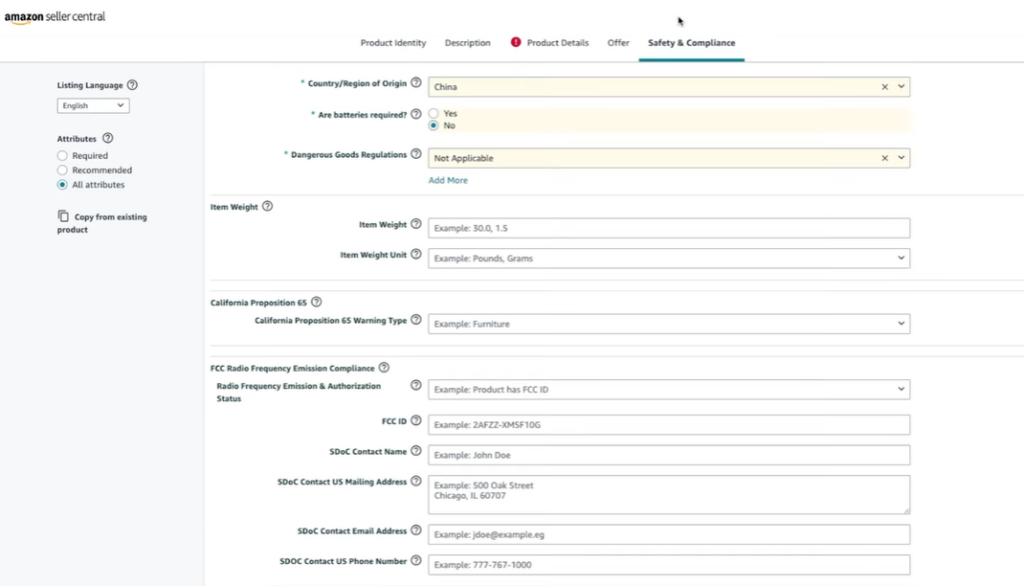The height and width of the screenshot is (586, 1024).
Task: Open Proposition 65 Warning Type dropdown
Action: click(x=669, y=323)
